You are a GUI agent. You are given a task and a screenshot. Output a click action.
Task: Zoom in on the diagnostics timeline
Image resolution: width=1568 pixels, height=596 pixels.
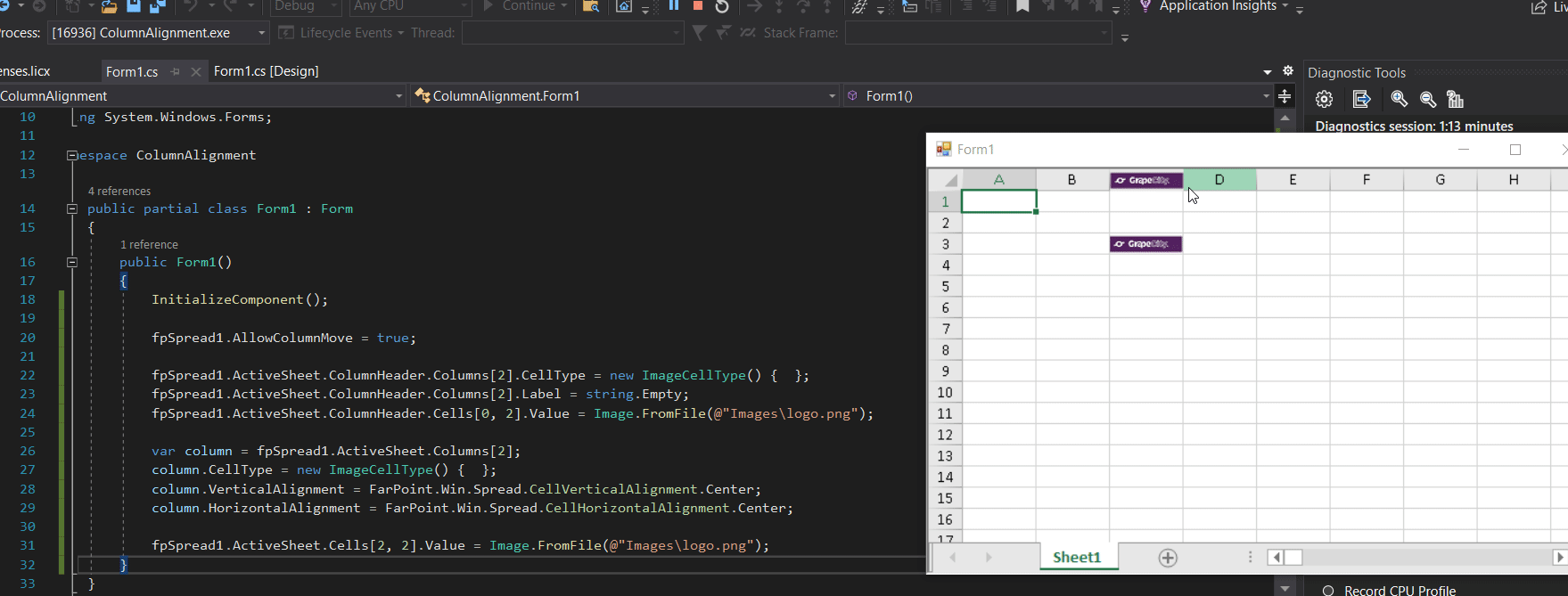[1399, 99]
